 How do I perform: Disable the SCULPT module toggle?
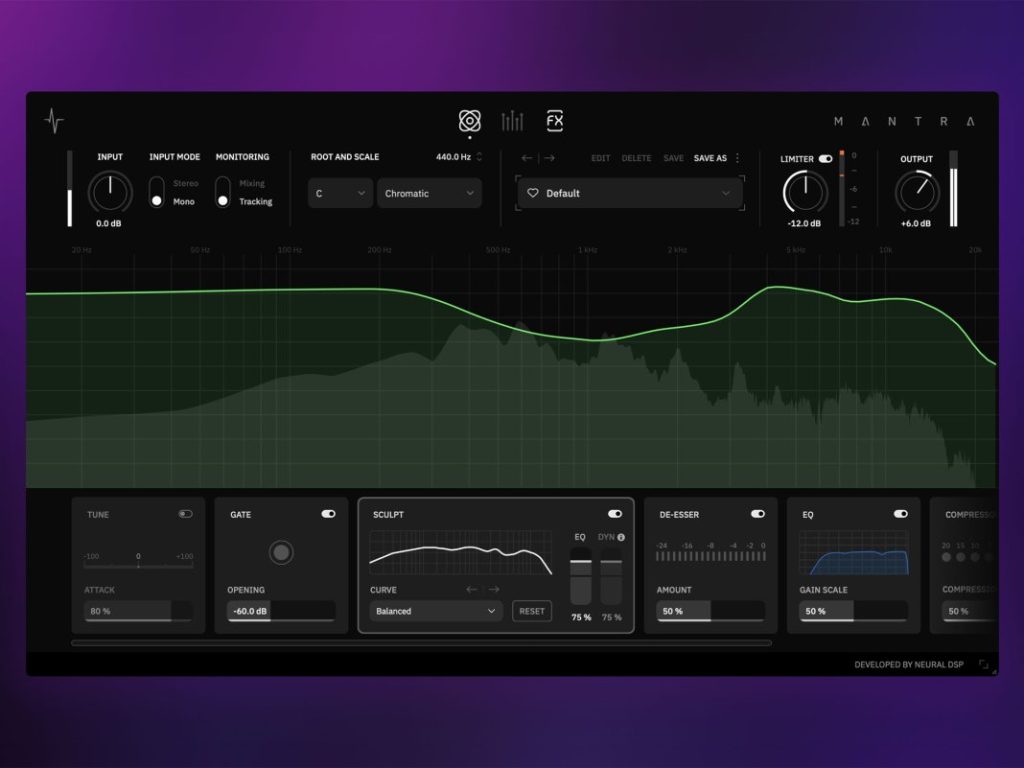(x=614, y=514)
